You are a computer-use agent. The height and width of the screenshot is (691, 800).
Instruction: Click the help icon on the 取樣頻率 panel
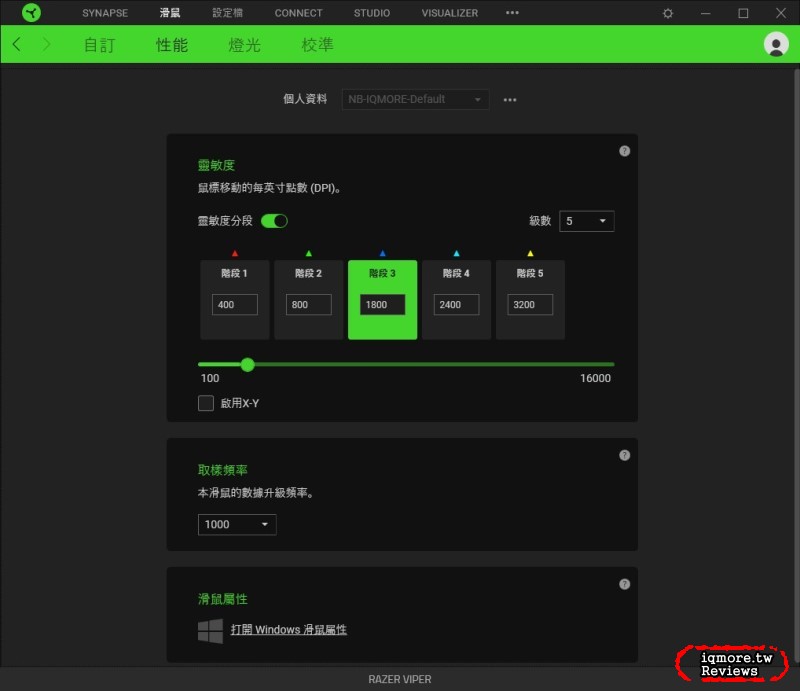click(x=624, y=455)
